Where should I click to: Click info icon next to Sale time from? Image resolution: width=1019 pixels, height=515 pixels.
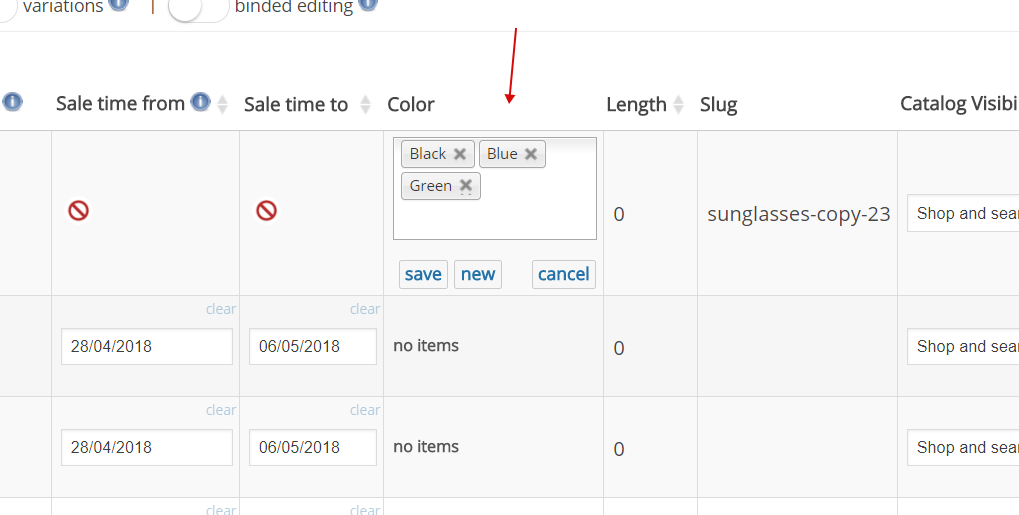coord(200,102)
